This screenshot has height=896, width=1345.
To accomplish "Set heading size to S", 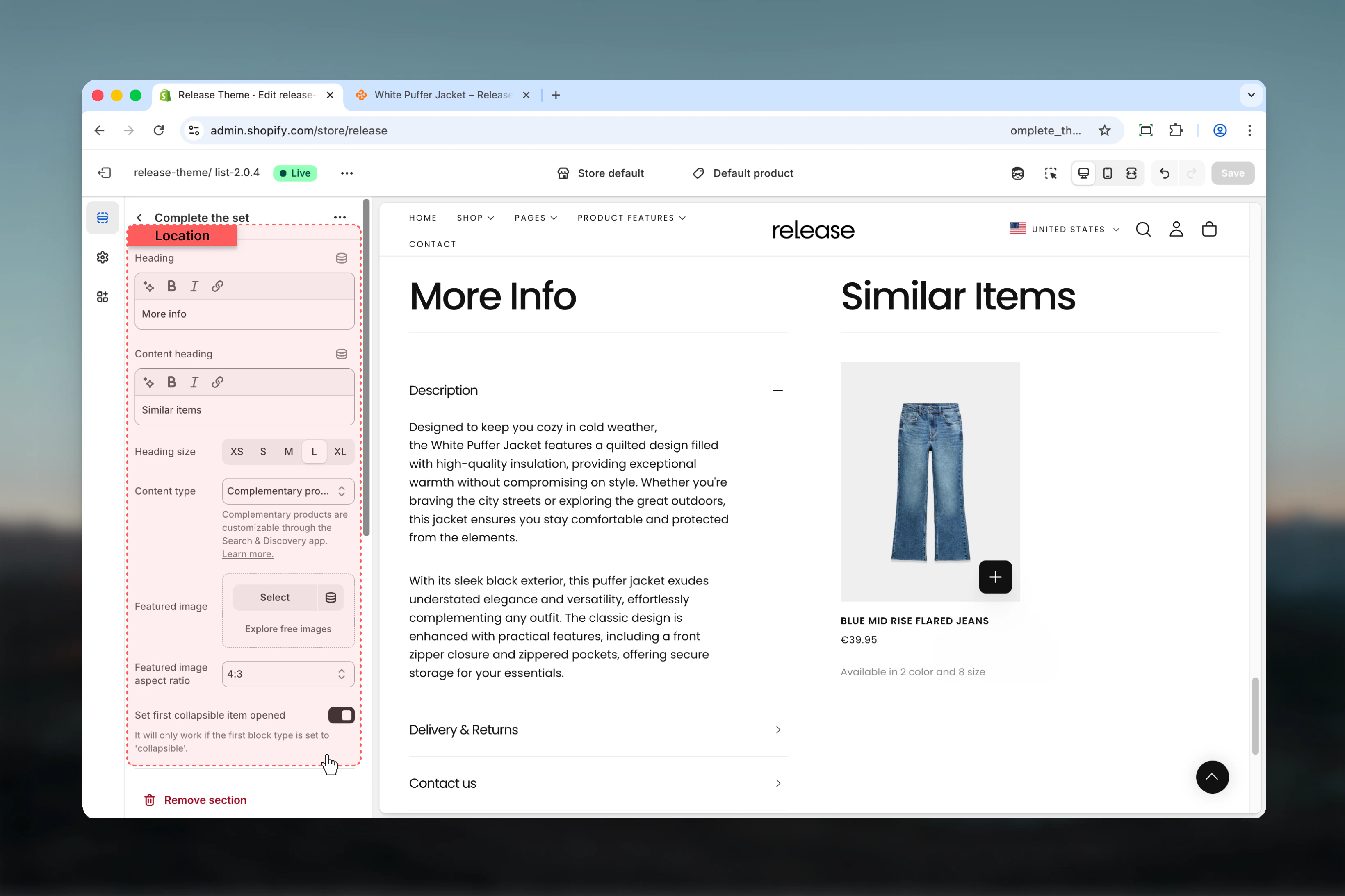I will coord(263,451).
